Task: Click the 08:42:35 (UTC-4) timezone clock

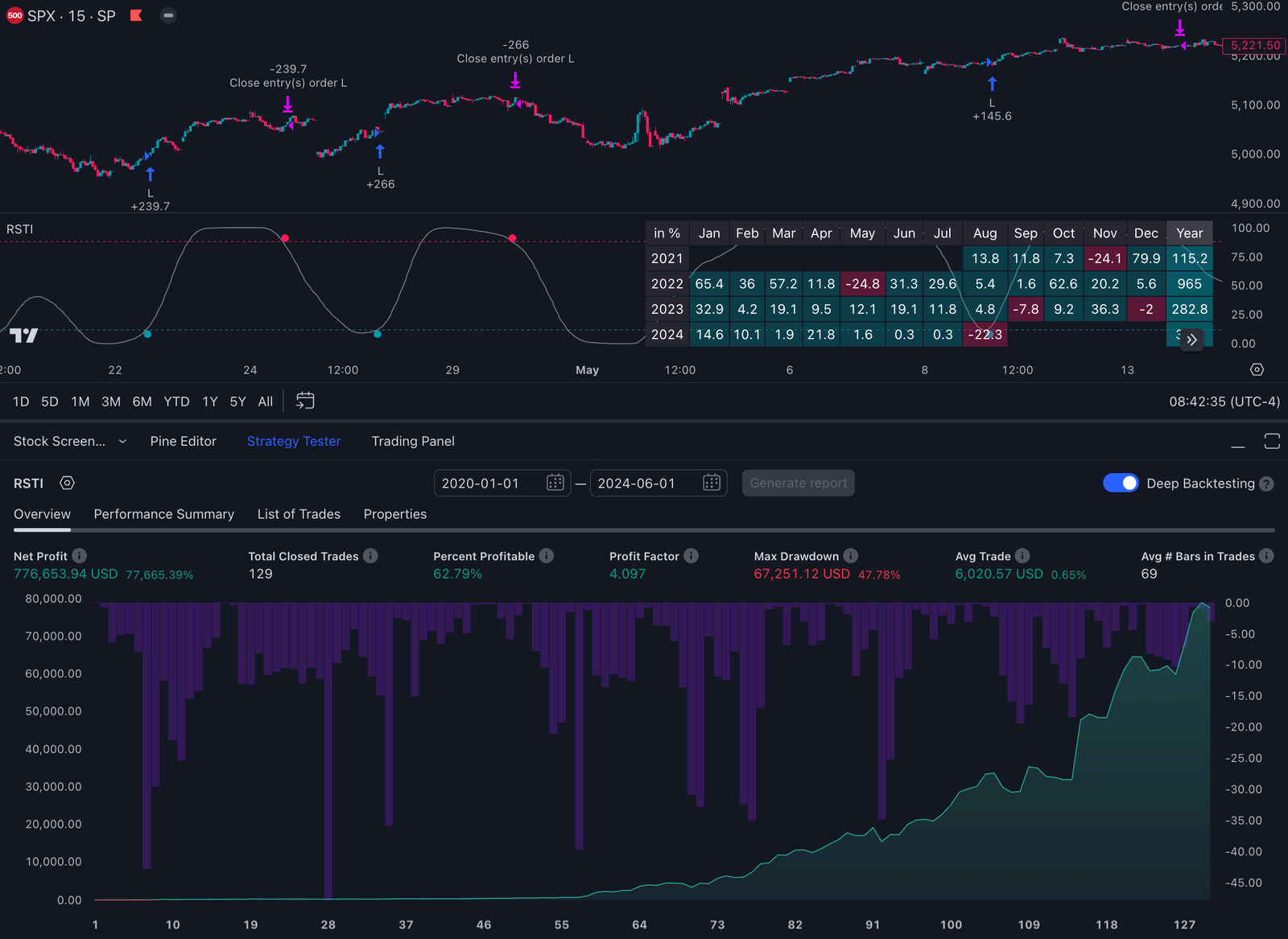Action: click(1224, 402)
